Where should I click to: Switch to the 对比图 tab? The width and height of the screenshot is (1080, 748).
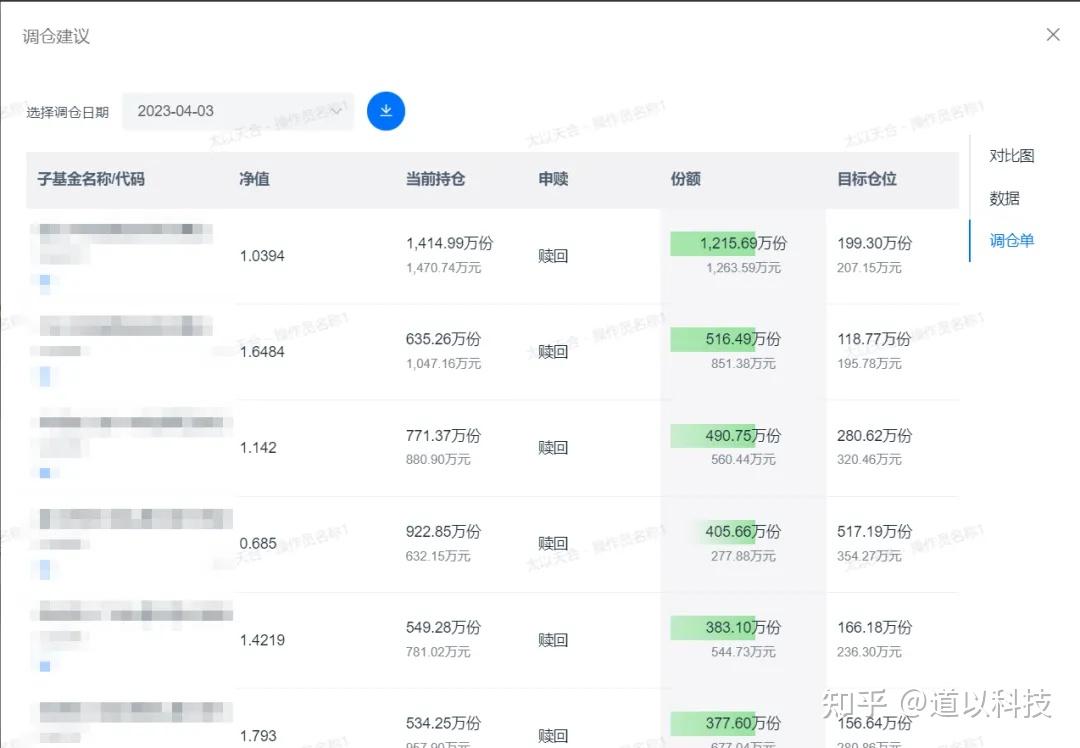tap(1011, 156)
